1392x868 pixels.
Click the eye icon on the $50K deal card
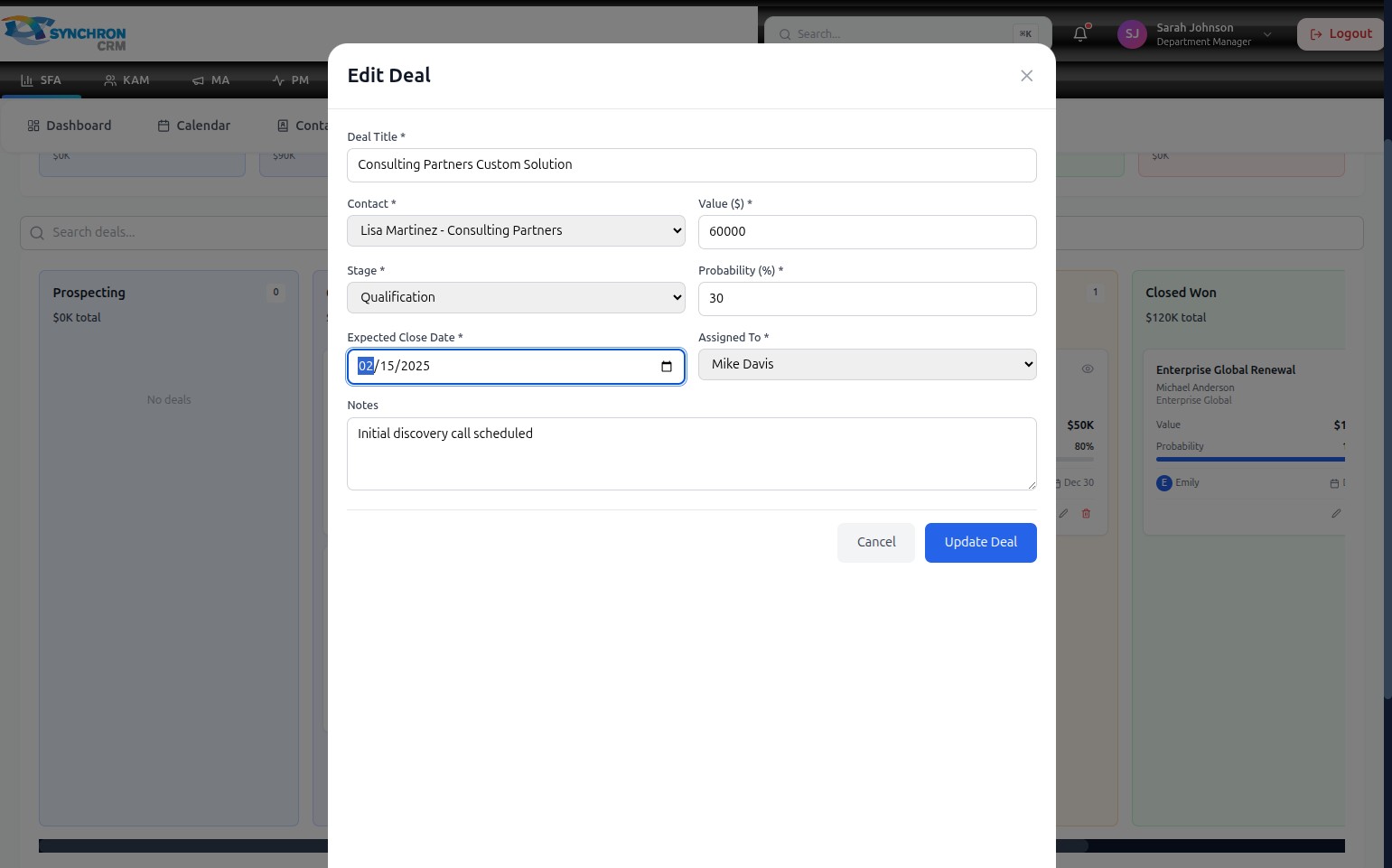(1088, 369)
